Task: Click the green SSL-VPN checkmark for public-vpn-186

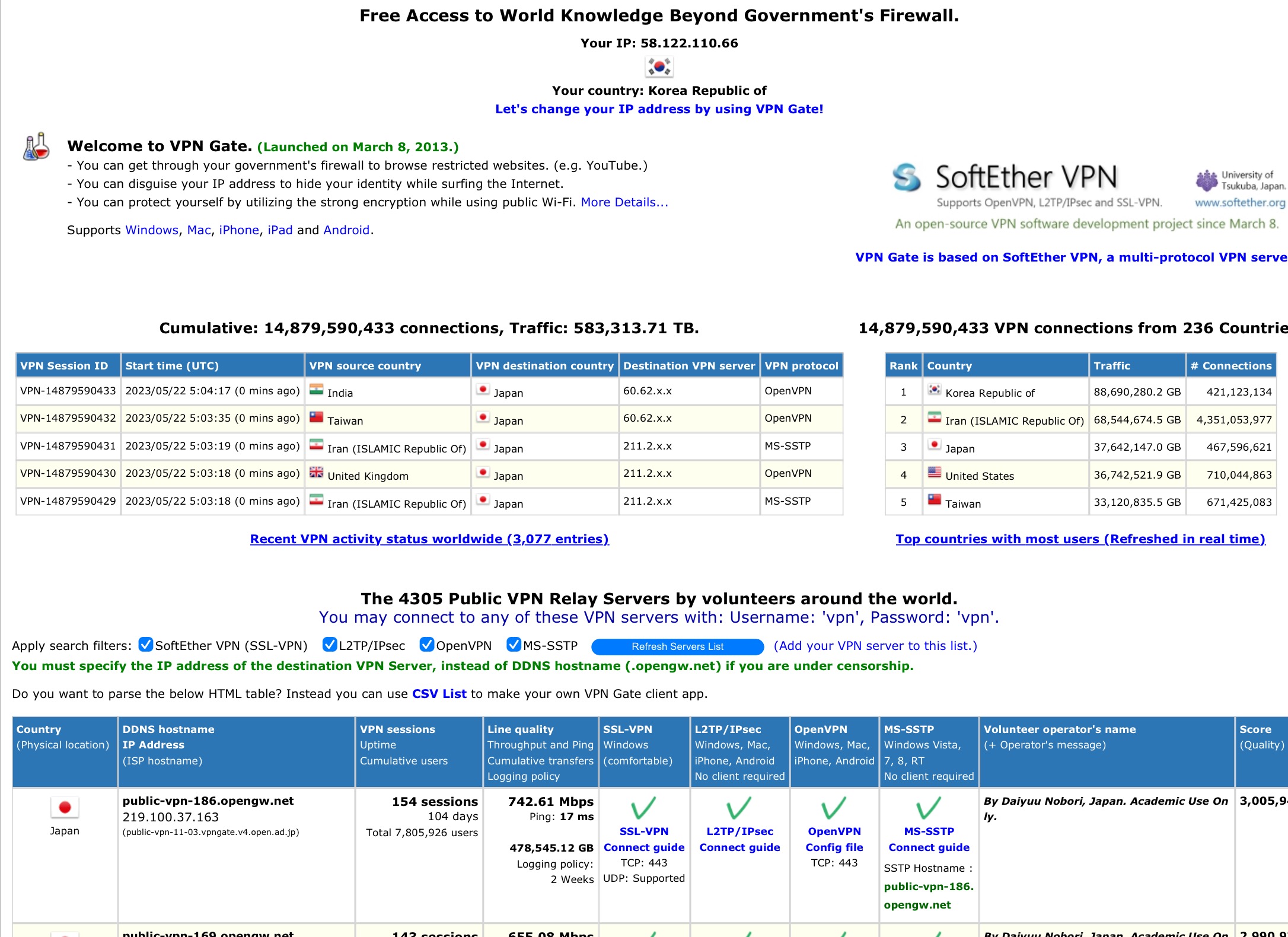Action: (x=643, y=808)
